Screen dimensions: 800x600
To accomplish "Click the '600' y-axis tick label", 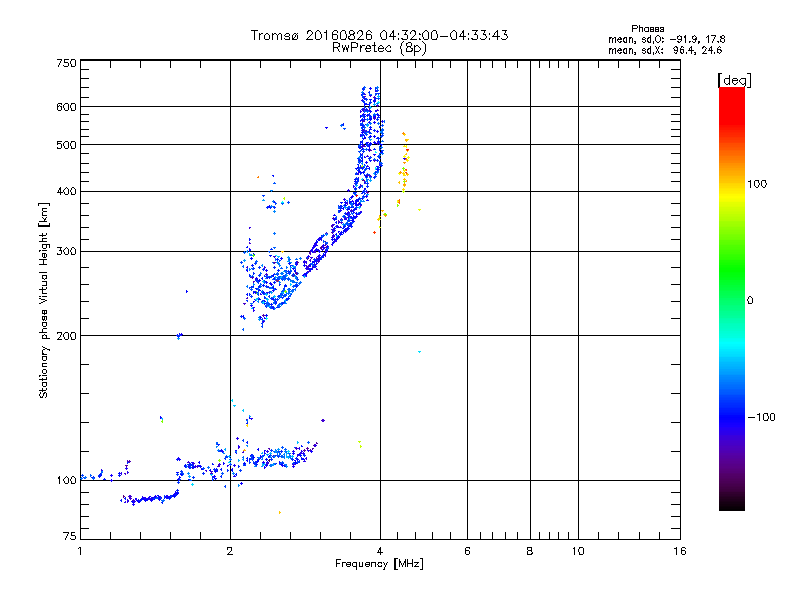I will (66, 107).
